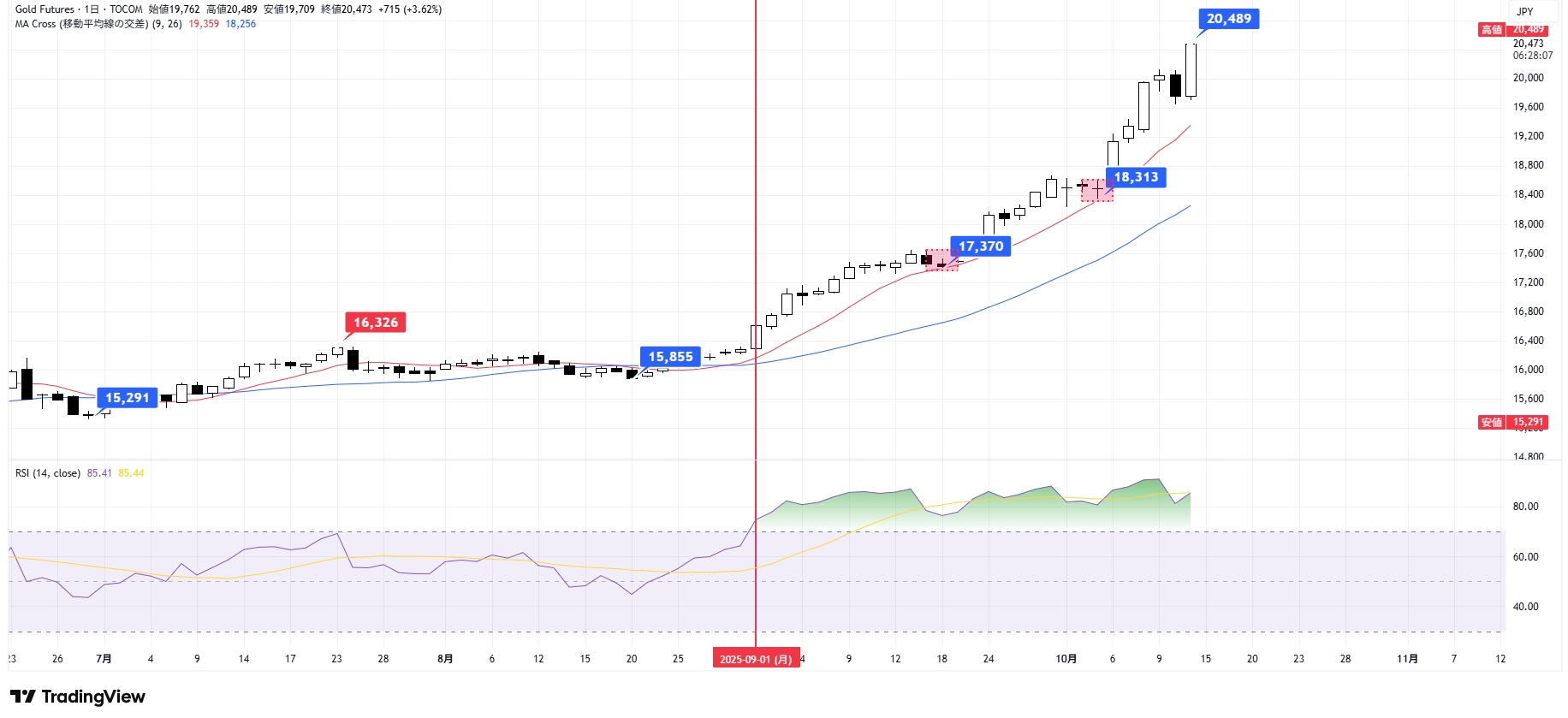
Task: Select the pink highlighted box beside 18,313
Action: tap(1096, 190)
